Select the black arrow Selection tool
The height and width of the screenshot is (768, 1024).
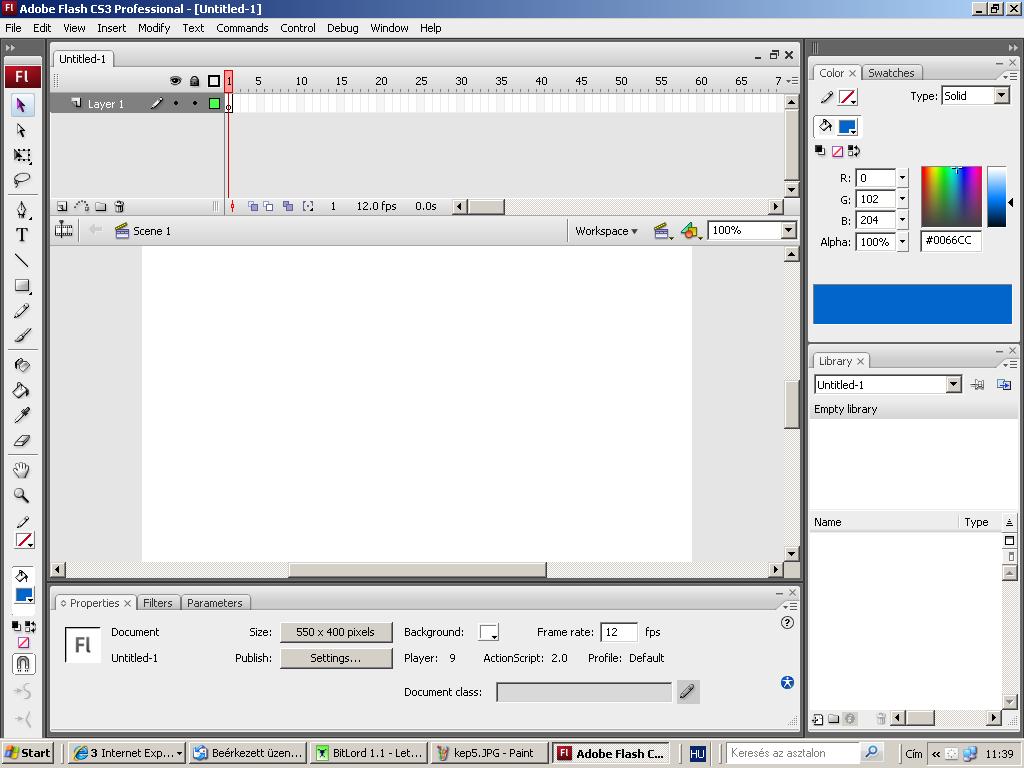[22, 104]
